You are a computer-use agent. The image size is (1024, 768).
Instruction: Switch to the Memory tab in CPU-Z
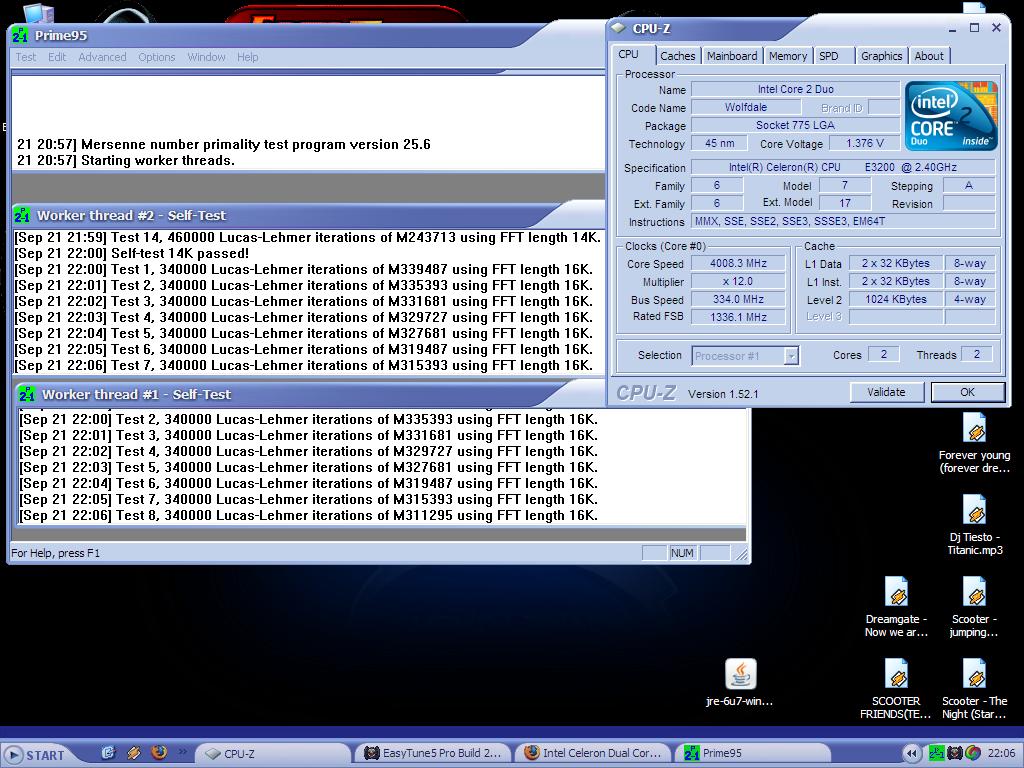[x=788, y=56]
